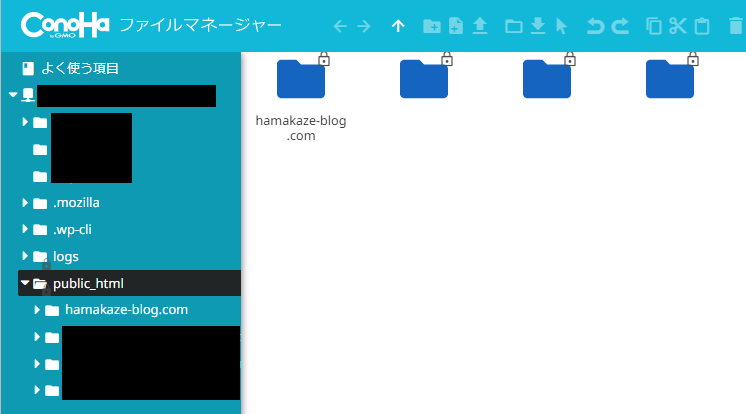
Task: Create a new file from toolbar
Action: pyautogui.click(x=456, y=26)
